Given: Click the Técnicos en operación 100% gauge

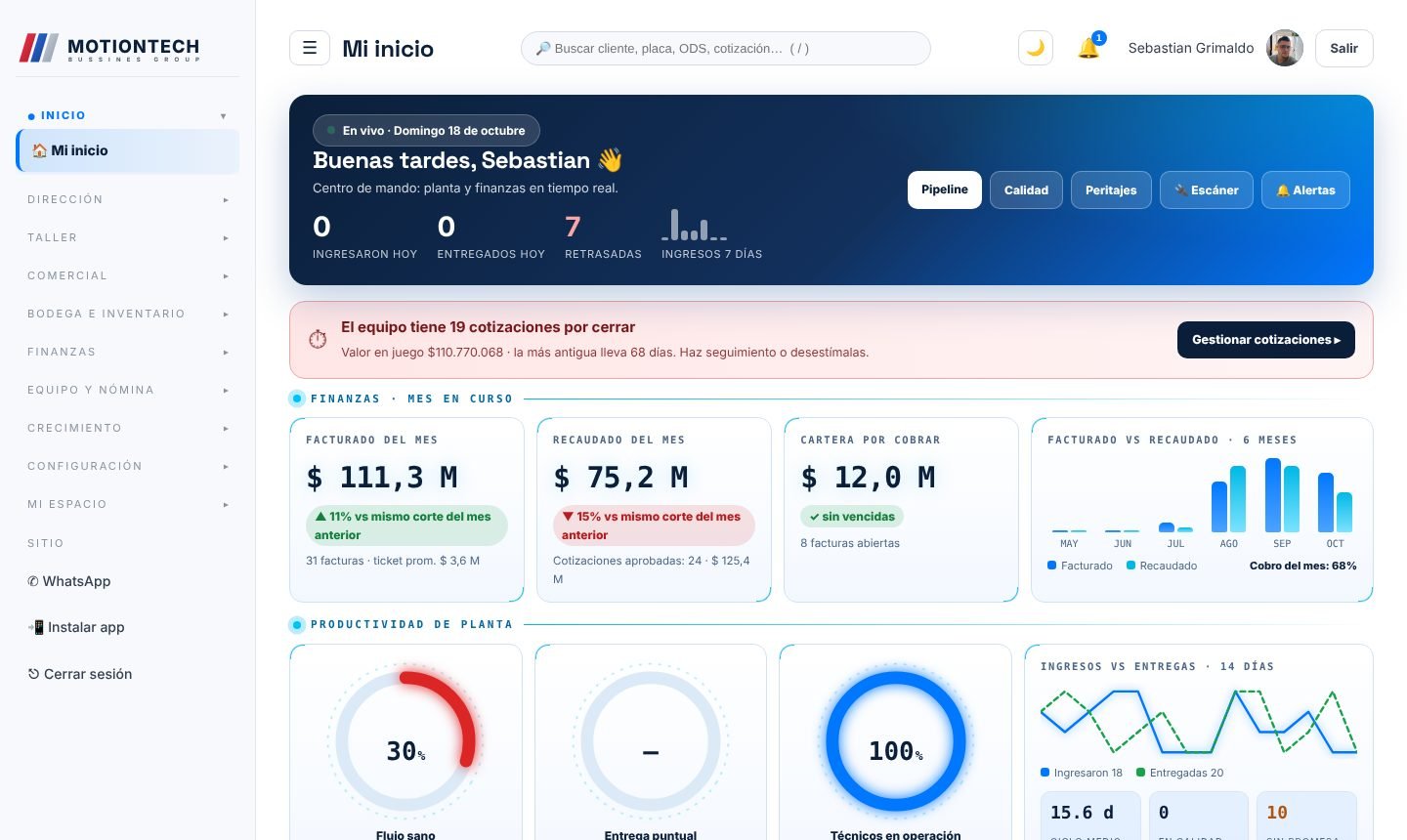Looking at the screenshot, I should (896, 743).
